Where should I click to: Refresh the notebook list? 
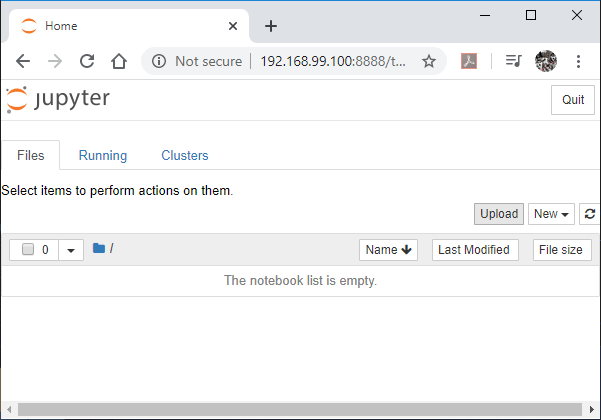[x=590, y=214]
